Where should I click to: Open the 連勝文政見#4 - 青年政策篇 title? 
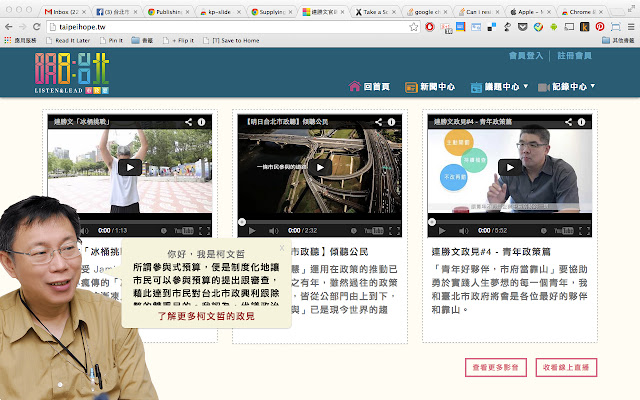tap(491, 252)
